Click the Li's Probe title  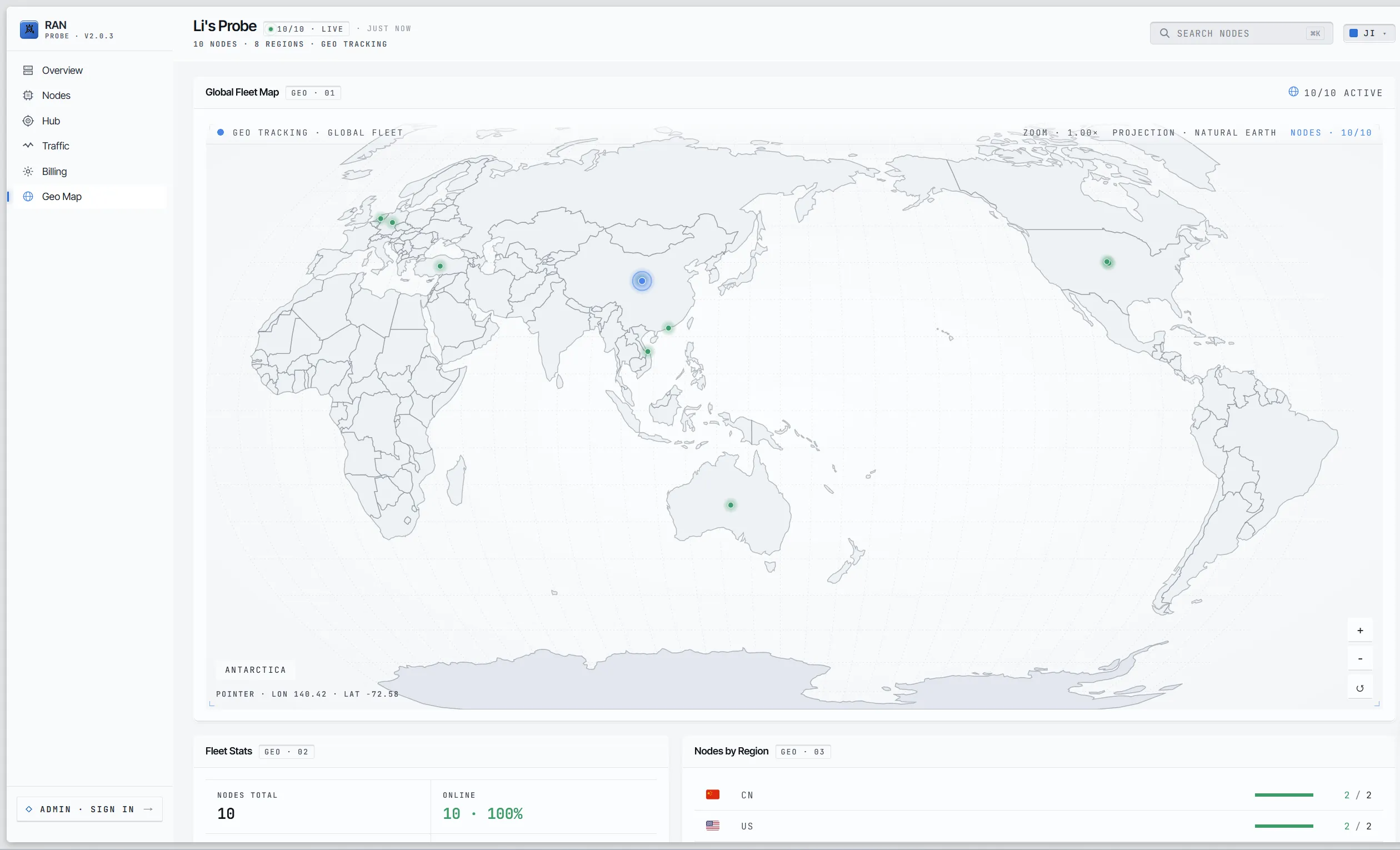(225, 26)
